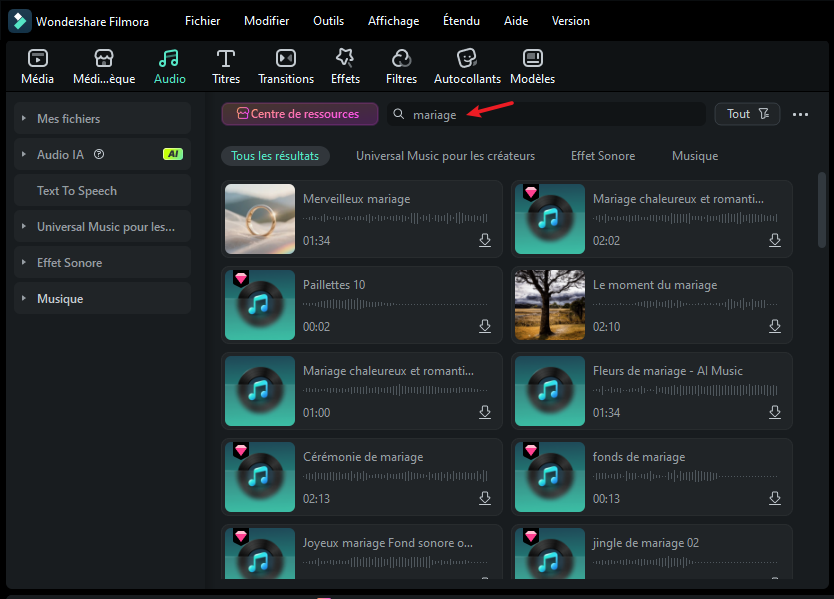Select the Filtres tool icon
The height and width of the screenshot is (599, 834).
point(401,58)
